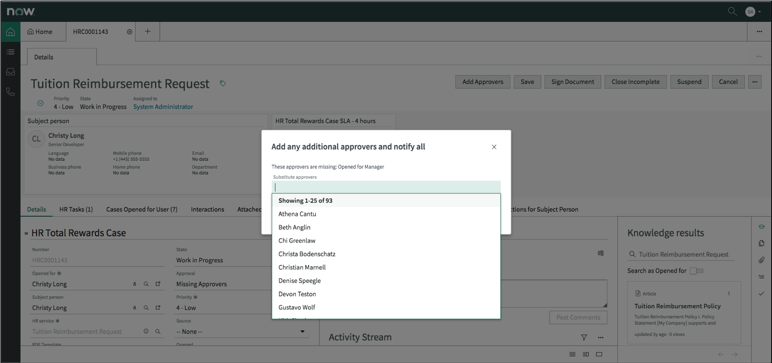Collapse the HR Total Rewards Case section
The height and width of the screenshot is (363, 772).
coord(26,233)
